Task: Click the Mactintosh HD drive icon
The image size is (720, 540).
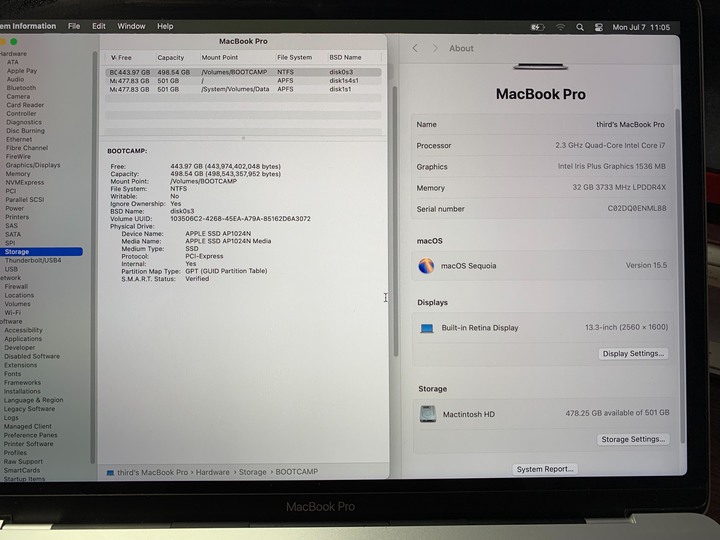Action: click(x=428, y=414)
